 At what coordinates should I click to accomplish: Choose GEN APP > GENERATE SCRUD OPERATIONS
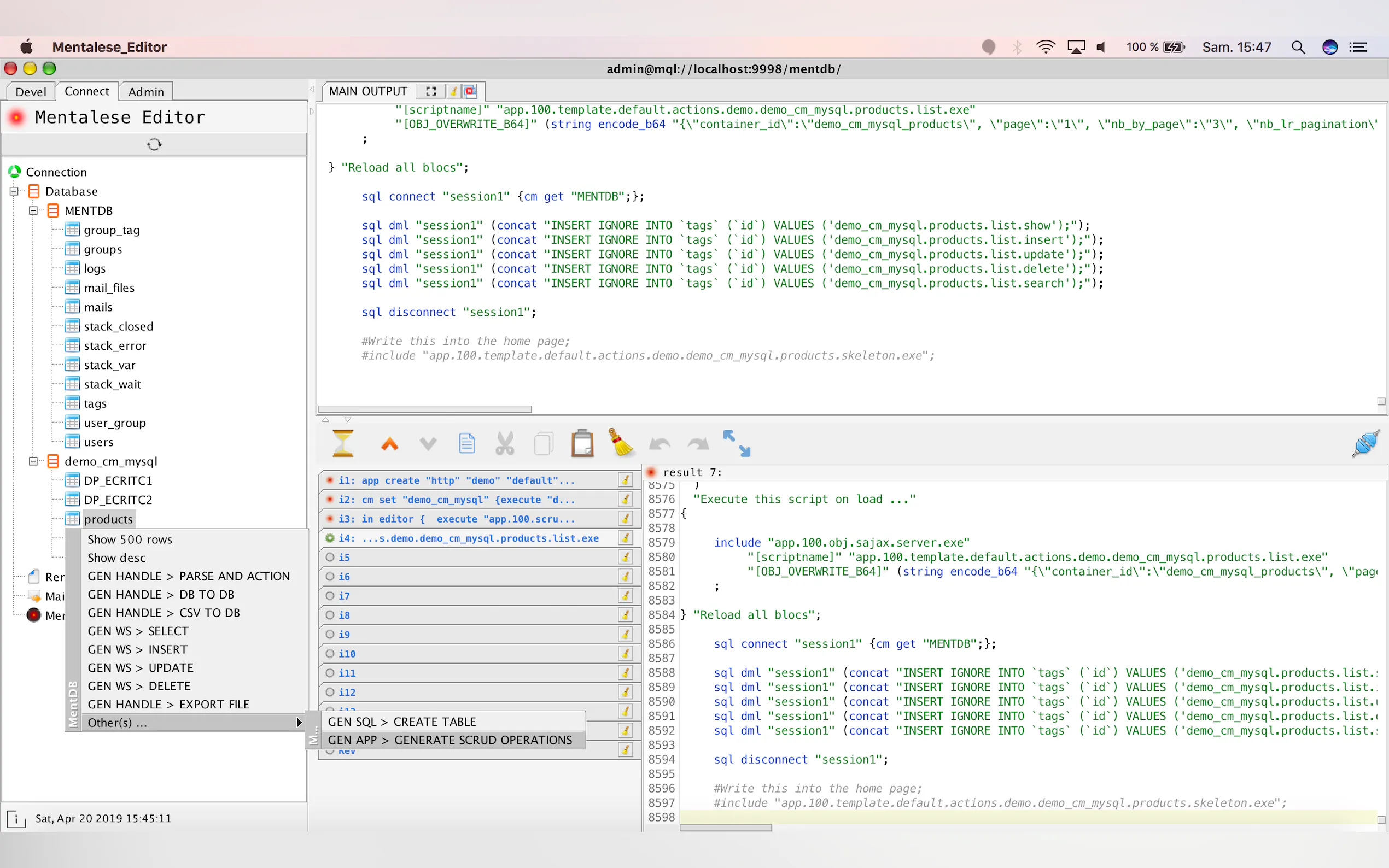450,740
